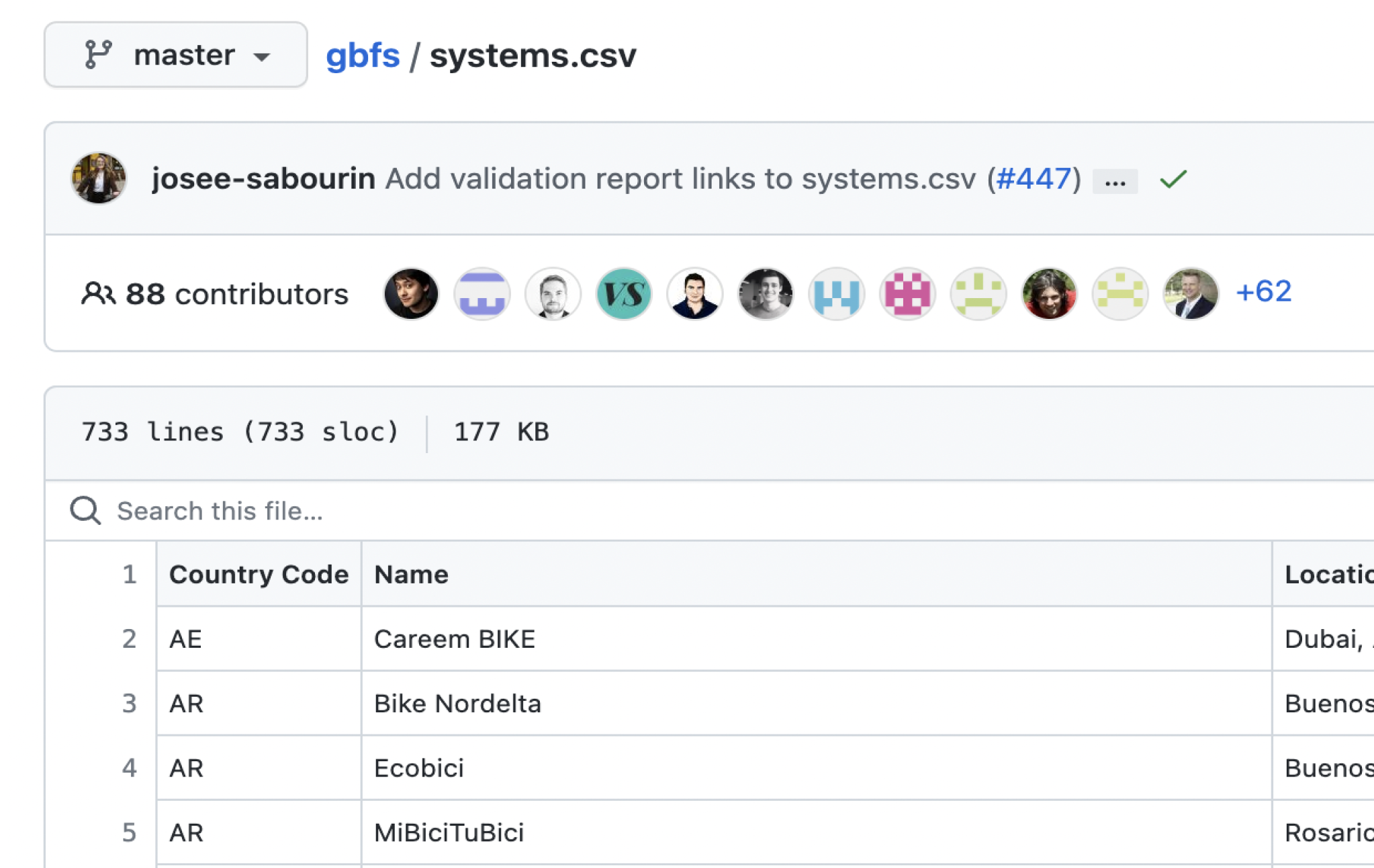Open the green identicon left of the red-haired avatar

(978, 293)
